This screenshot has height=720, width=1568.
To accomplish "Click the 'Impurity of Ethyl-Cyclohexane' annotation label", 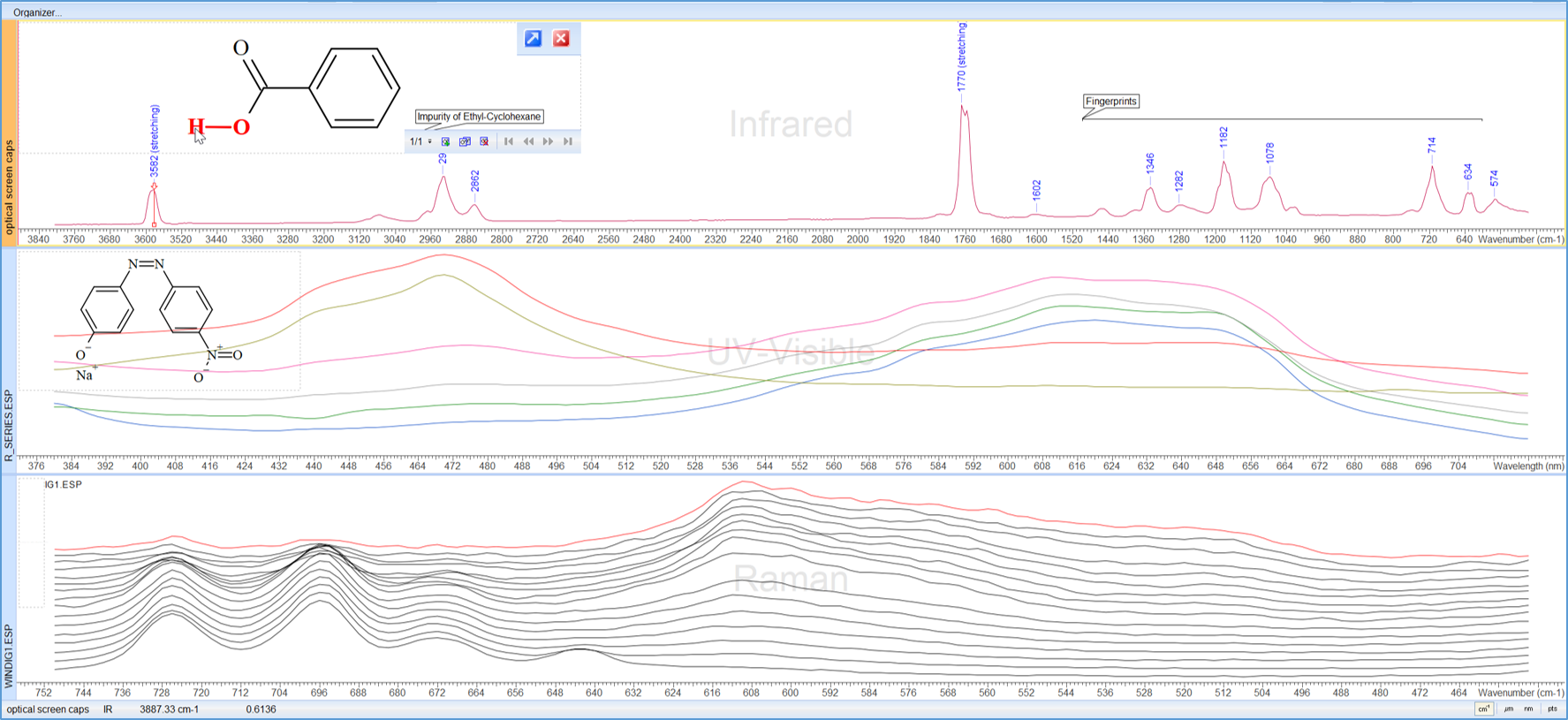I will (x=479, y=117).
